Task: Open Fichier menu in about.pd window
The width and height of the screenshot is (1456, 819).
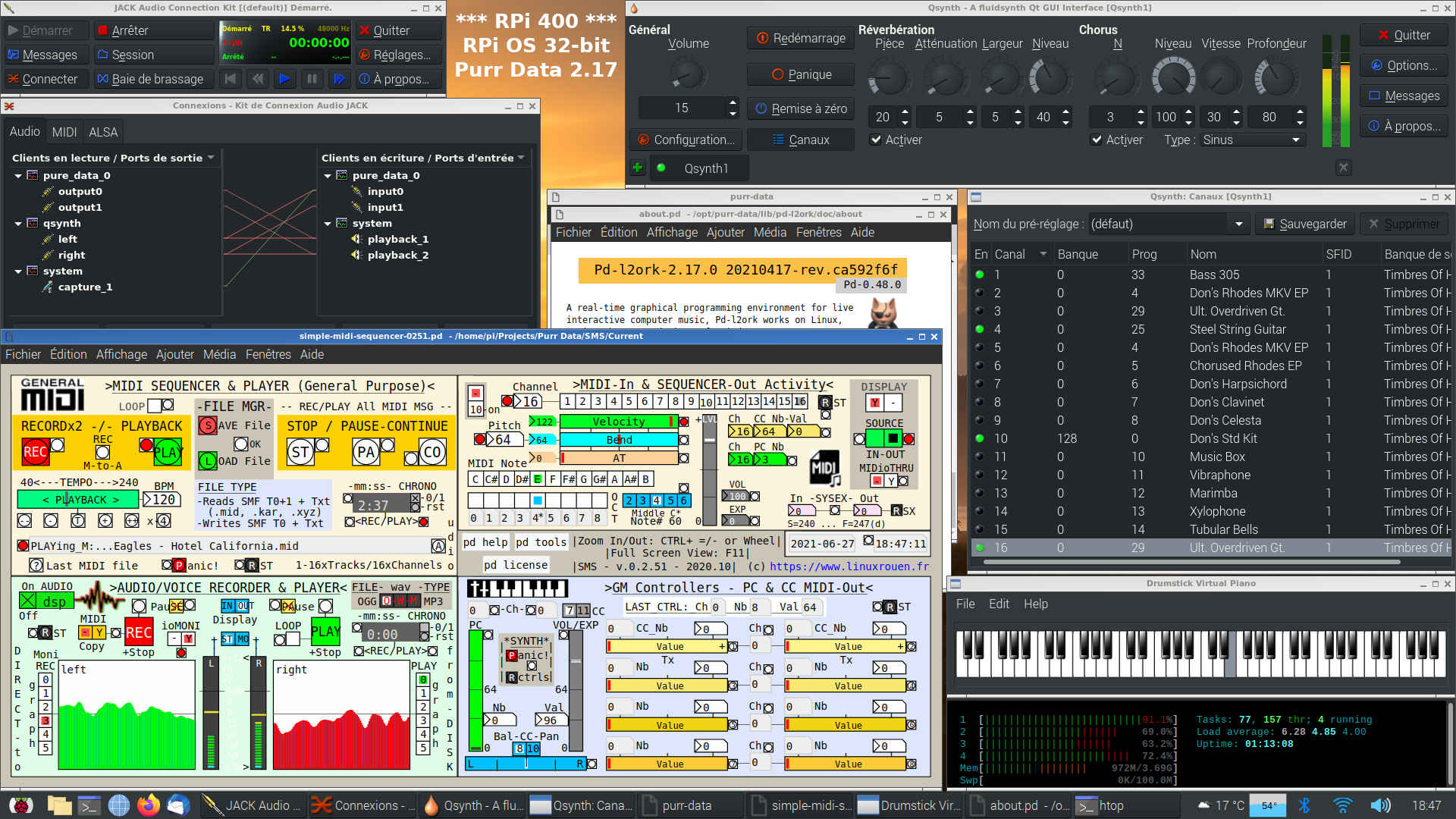Action: coord(573,232)
